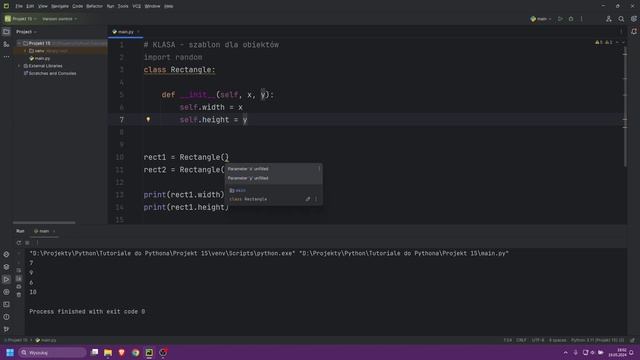This screenshot has height=360, width=640.
Task: Stop the running process in Run panel
Action: pyautogui.click(x=27, y=242)
